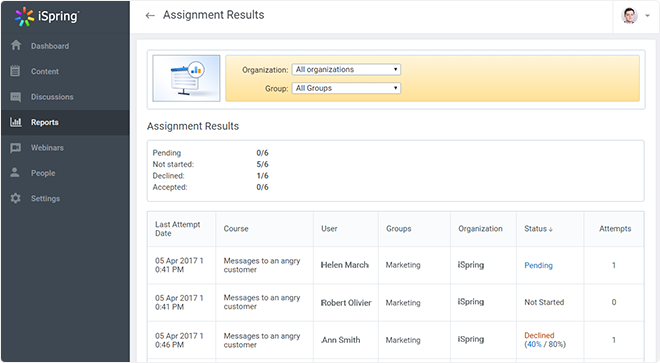Open the Dashboard menu item

point(50,46)
